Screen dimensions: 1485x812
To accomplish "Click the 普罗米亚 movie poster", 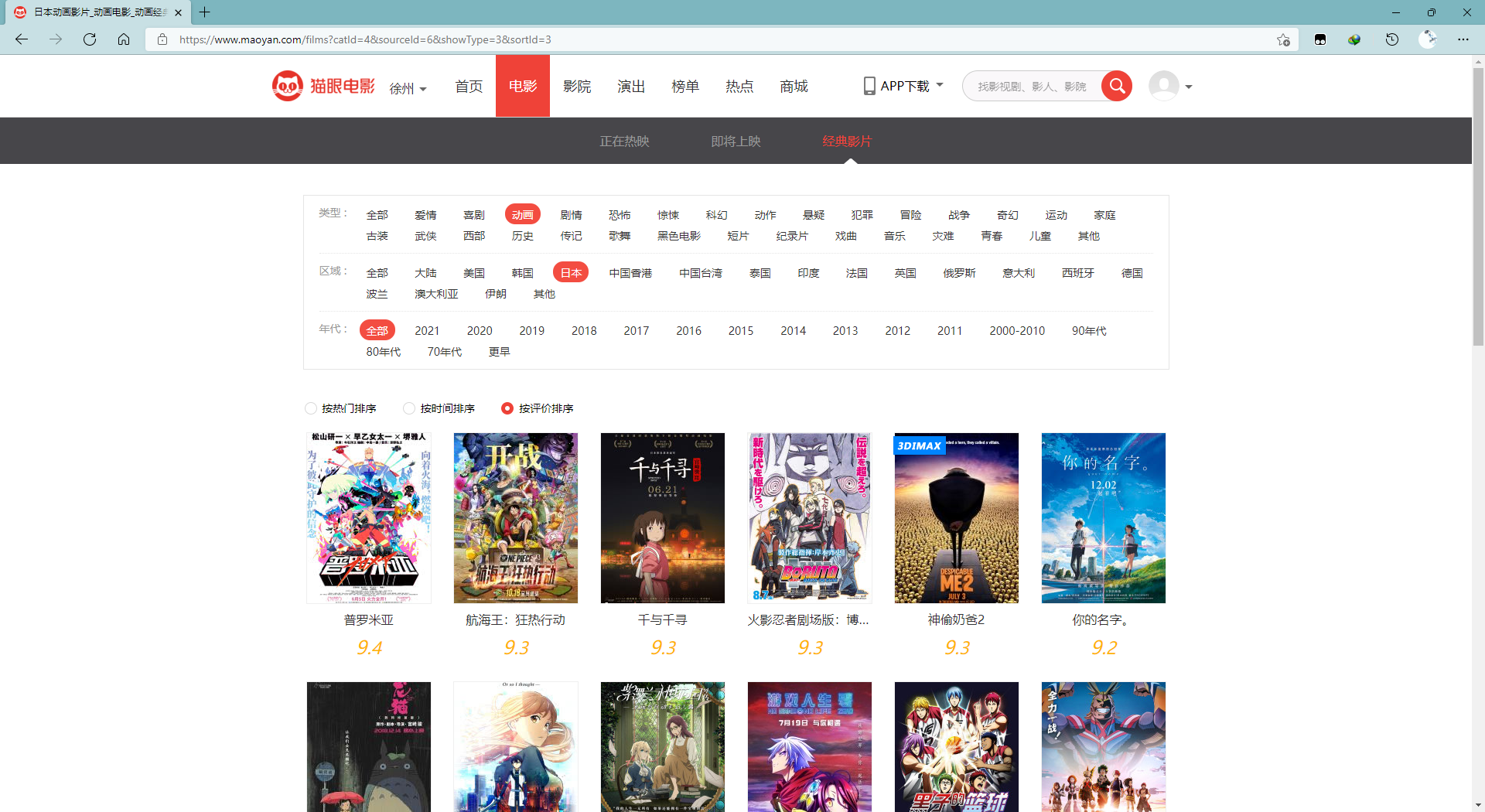I will pos(369,518).
